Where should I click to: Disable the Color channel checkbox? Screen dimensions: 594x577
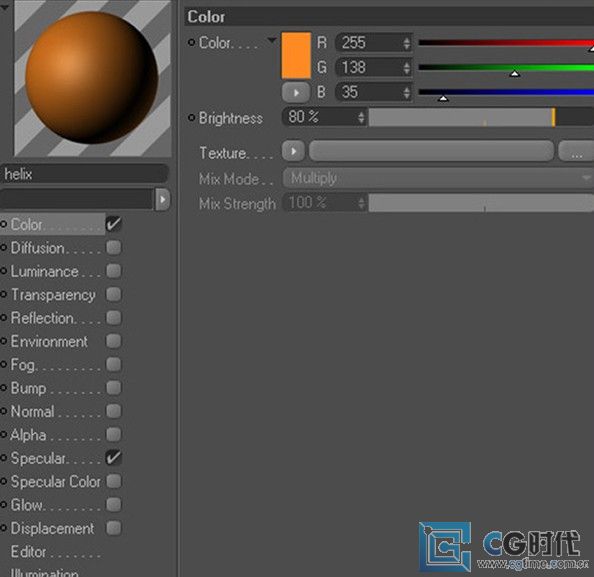click(114, 224)
